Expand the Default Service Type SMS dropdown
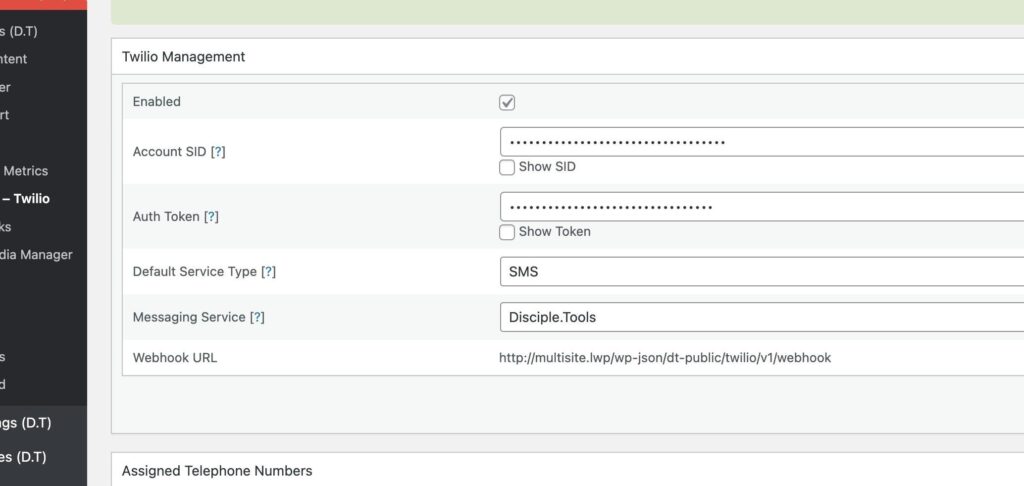The width and height of the screenshot is (1024, 486). [760, 272]
